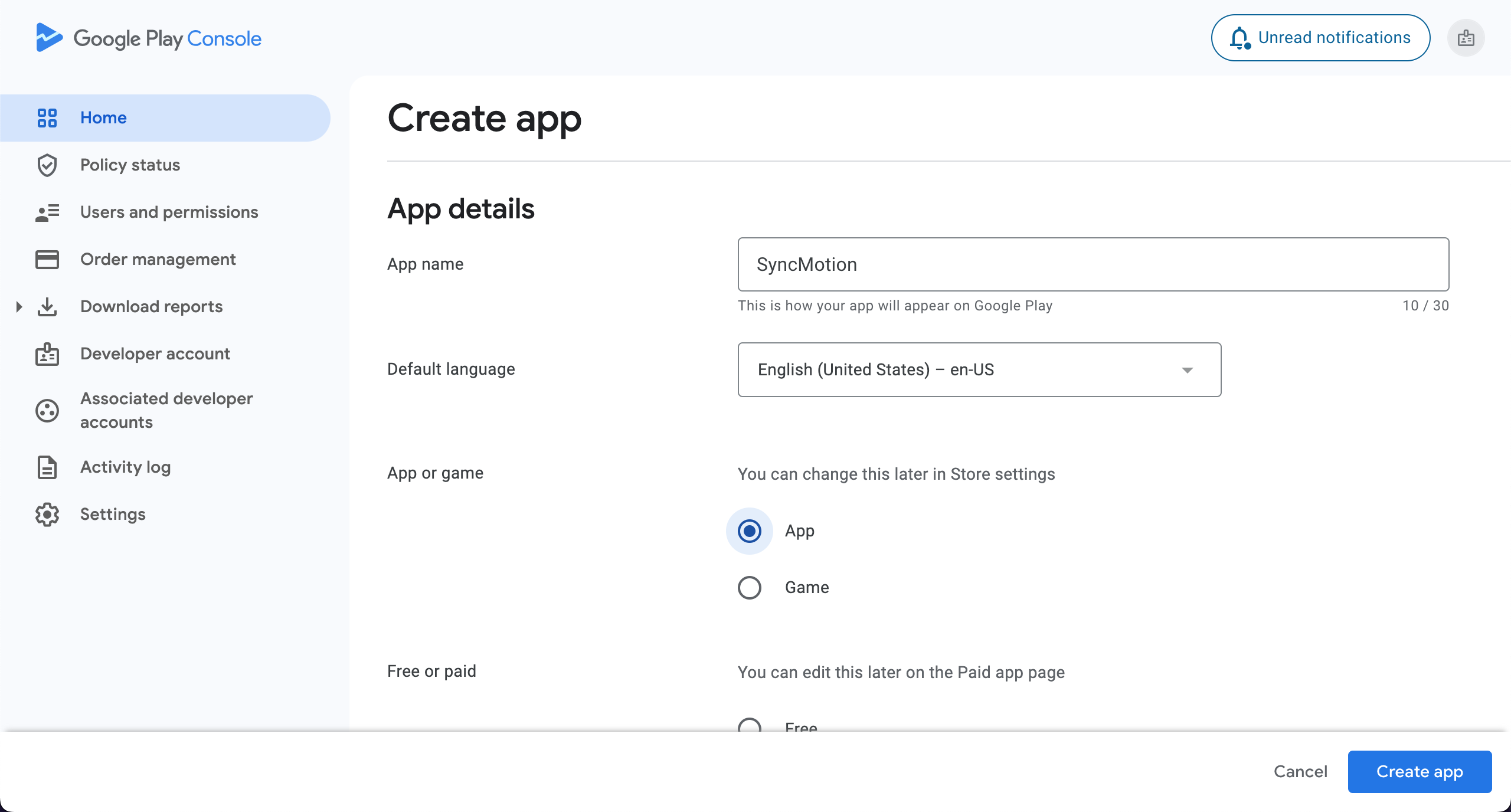Viewport: 1511px width, 812px height.
Task: Go to Home in the sidebar
Action: [x=165, y=118]
